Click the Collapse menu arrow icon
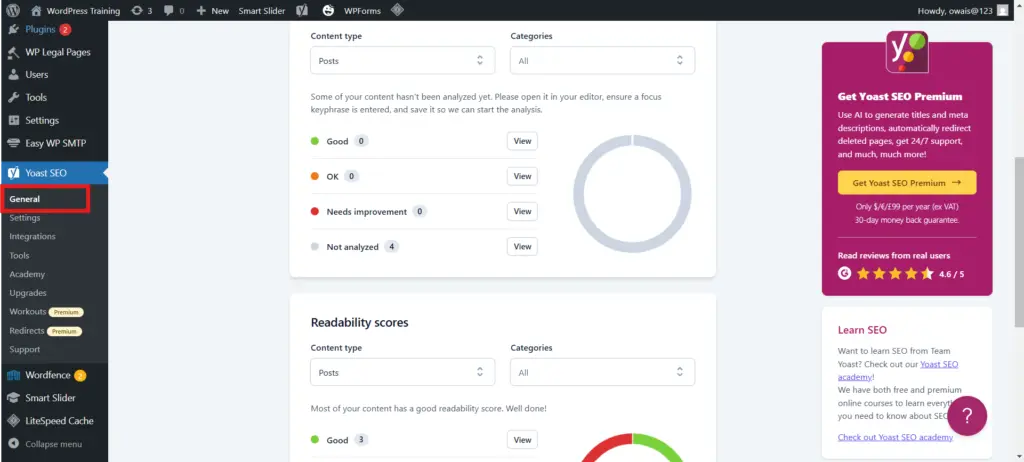The width and height of the screenshot is (1024, 462). (x=14, y=444)
